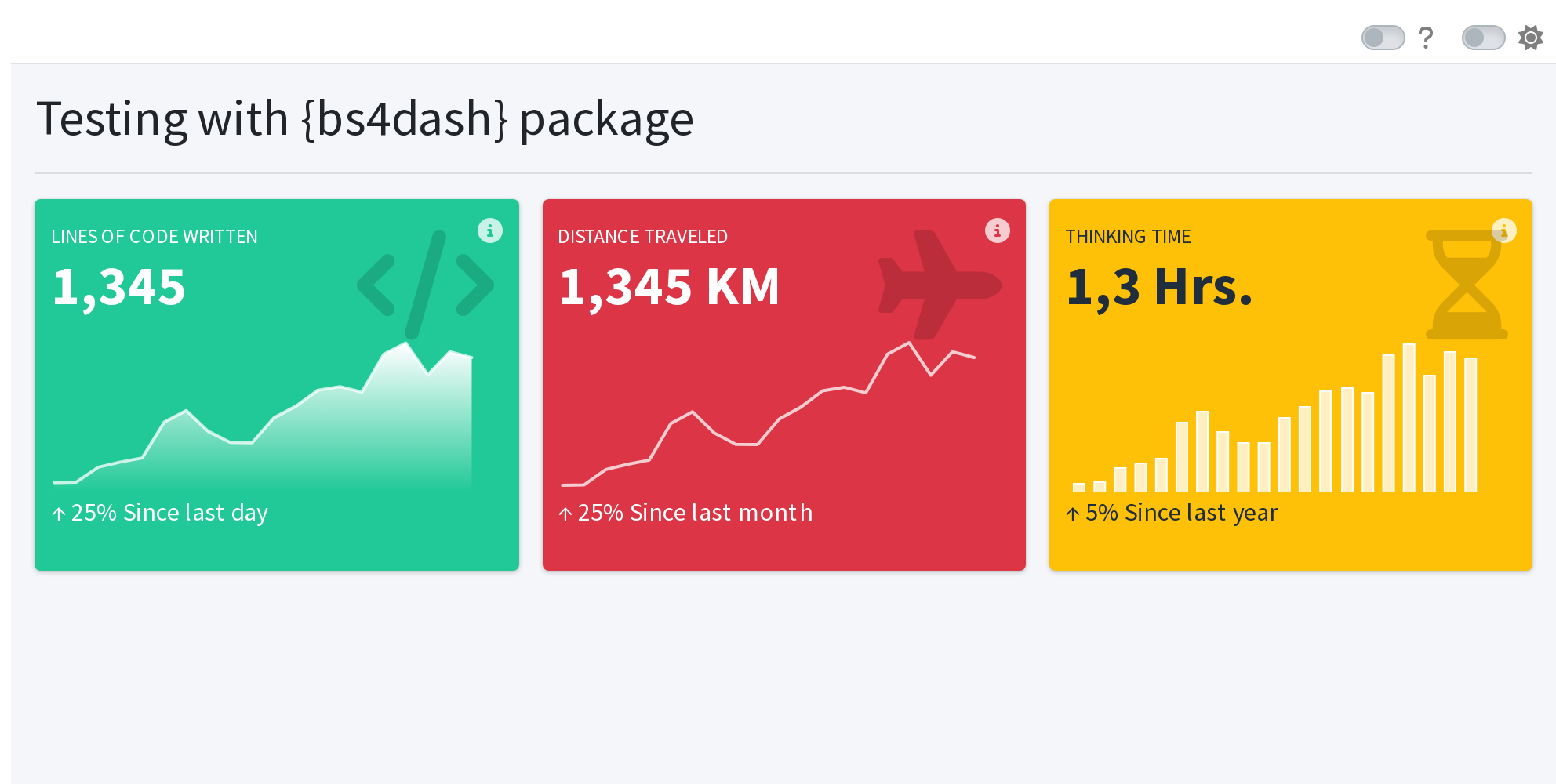This screenshot has height=784, width=1556.
Task: Select the 1,345 value in green card
Action: click(x=118, y=287)
